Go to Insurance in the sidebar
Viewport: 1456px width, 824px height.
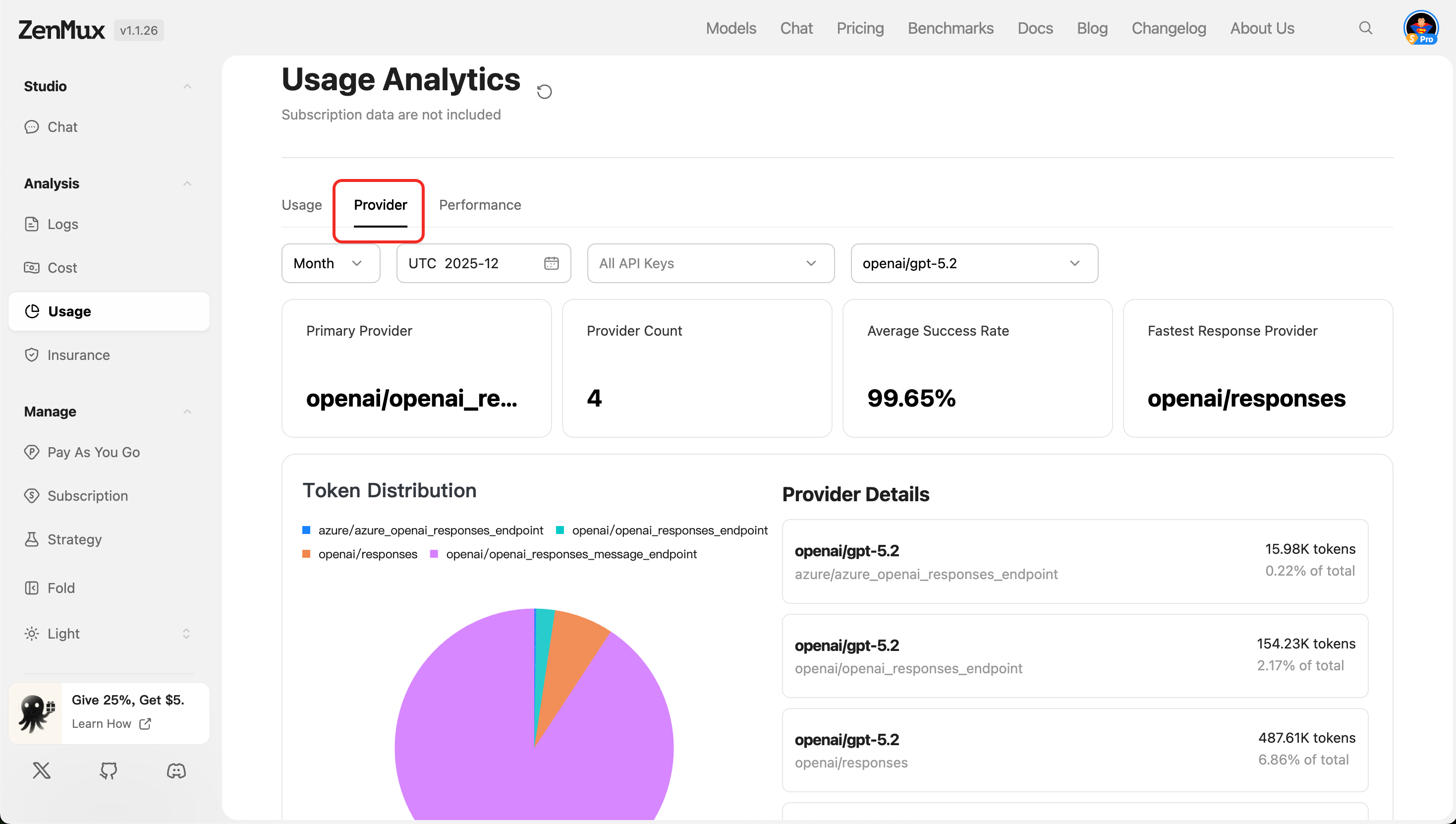click(x=78, y=355)
